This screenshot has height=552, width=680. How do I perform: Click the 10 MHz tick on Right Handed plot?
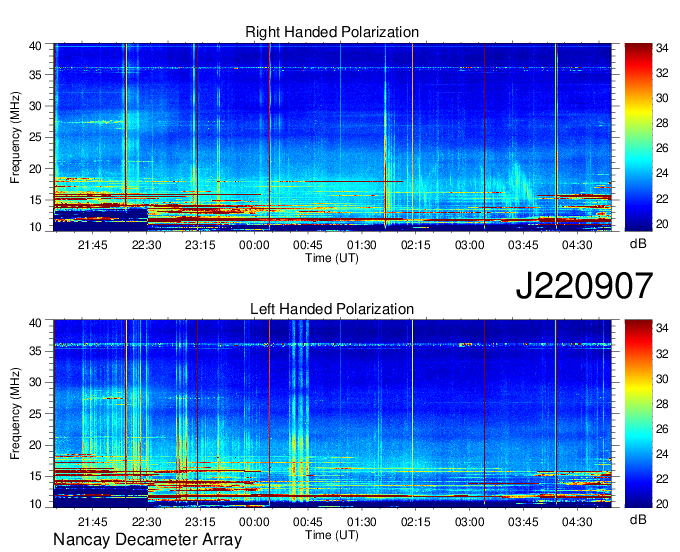pyautogui.click(x=35, y=227)
